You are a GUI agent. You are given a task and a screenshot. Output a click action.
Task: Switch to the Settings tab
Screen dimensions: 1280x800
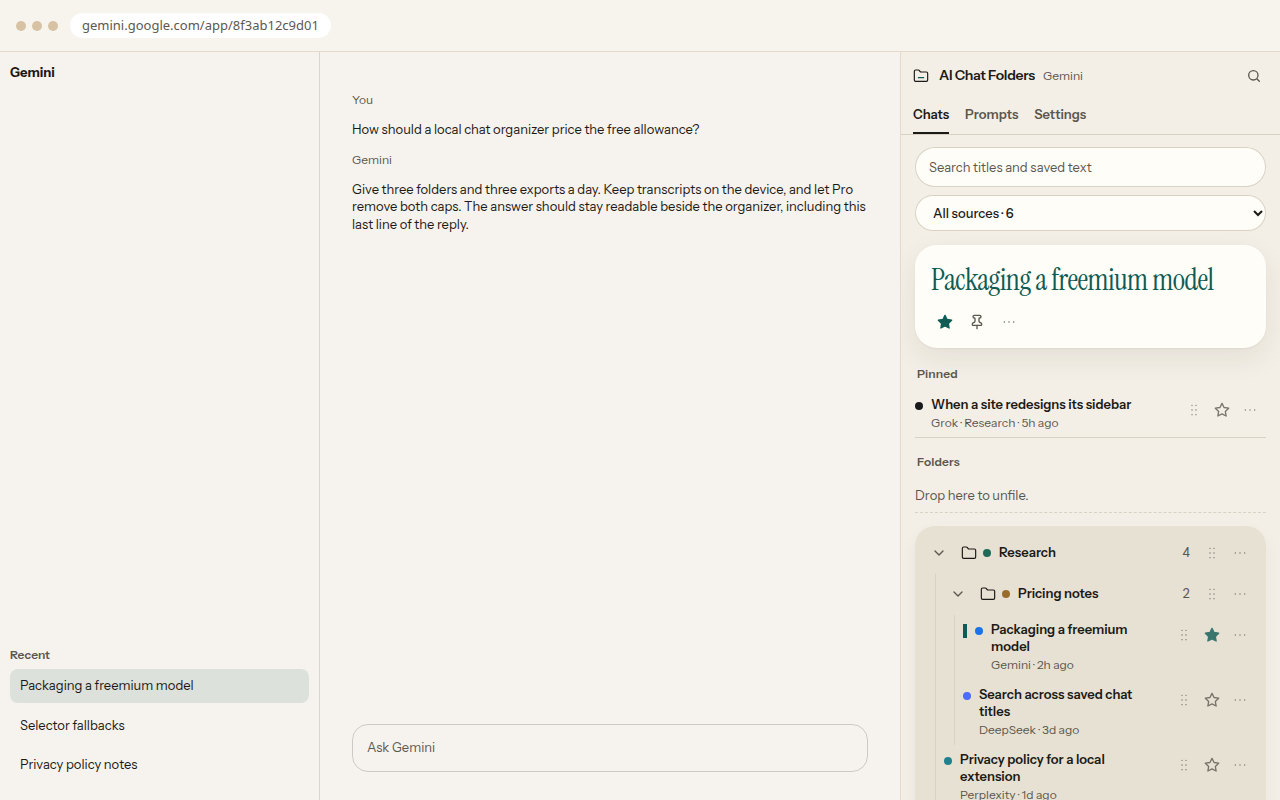pyautogui.click(x=1060, y=114)
